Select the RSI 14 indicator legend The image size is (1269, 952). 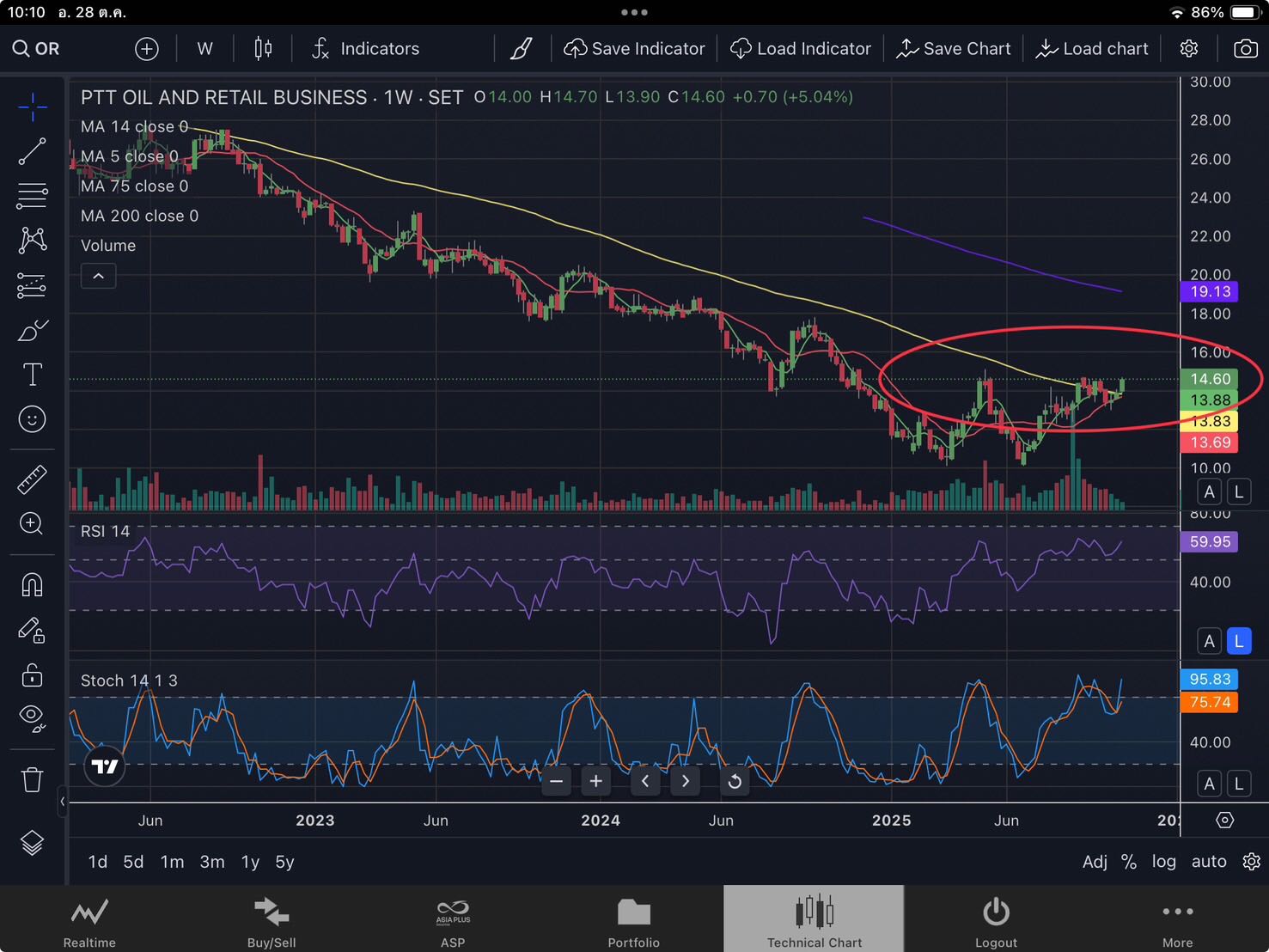105,532
